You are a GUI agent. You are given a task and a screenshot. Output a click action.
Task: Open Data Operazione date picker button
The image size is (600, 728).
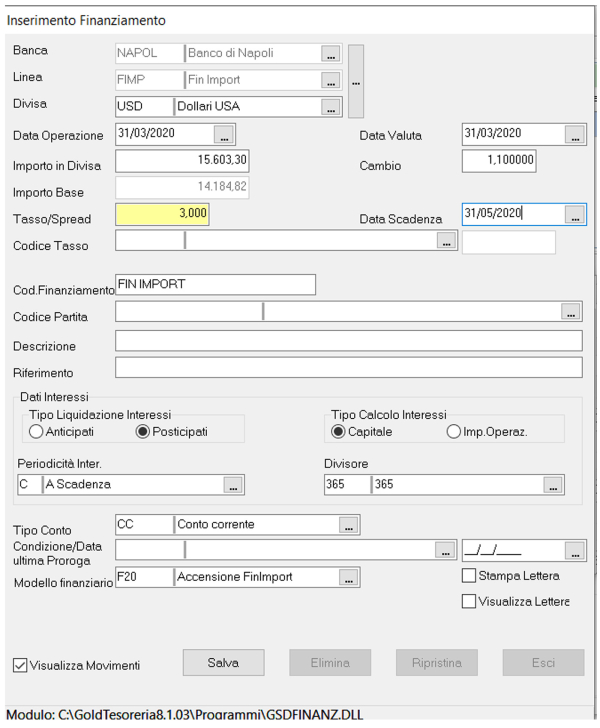pos(223,133)
